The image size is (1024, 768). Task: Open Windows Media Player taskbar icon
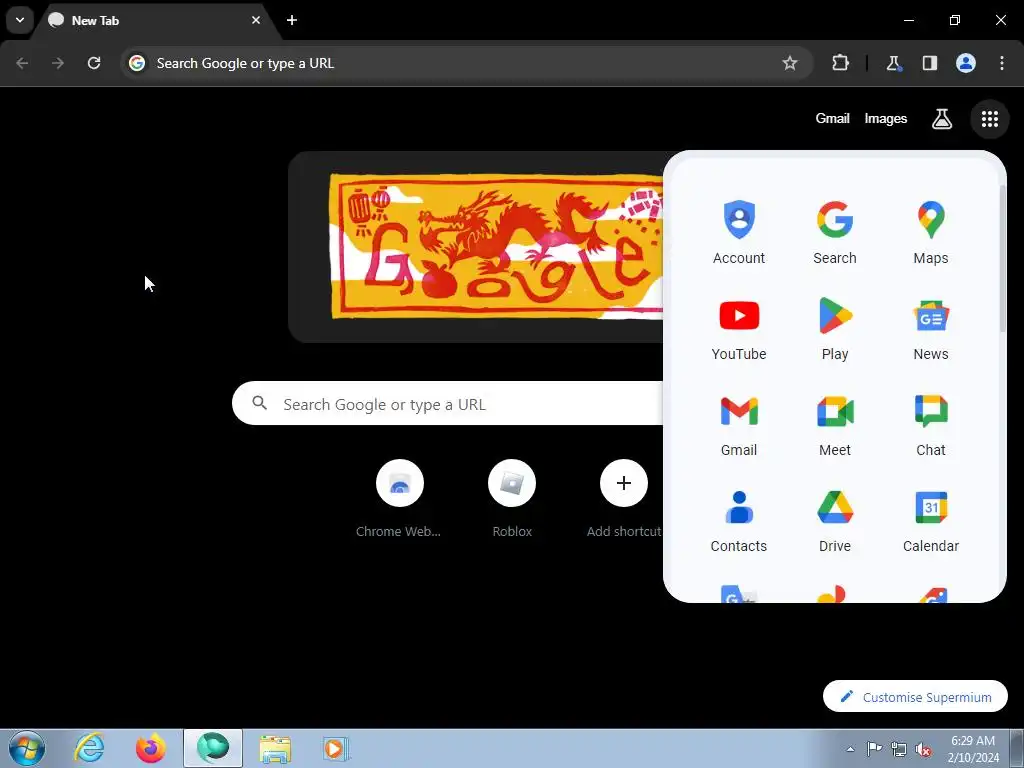click(336, 748)
